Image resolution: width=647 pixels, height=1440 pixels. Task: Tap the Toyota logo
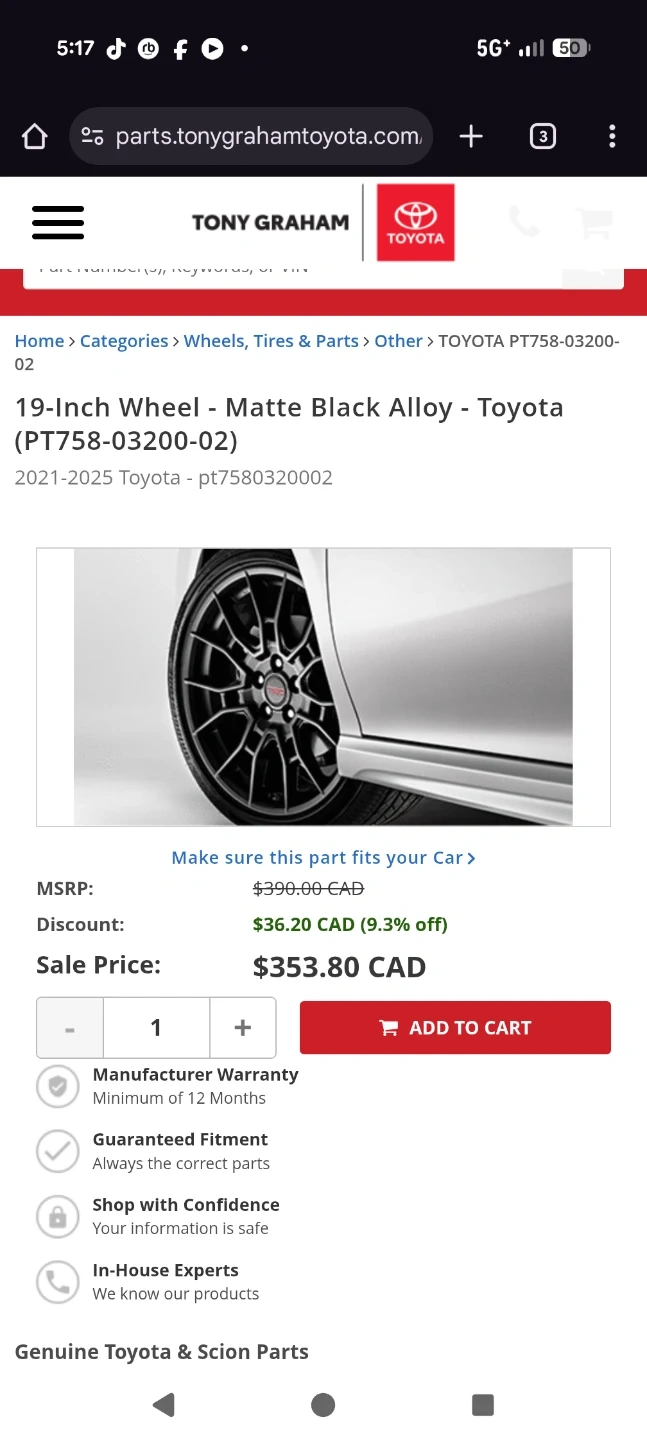tap(415, 222)
